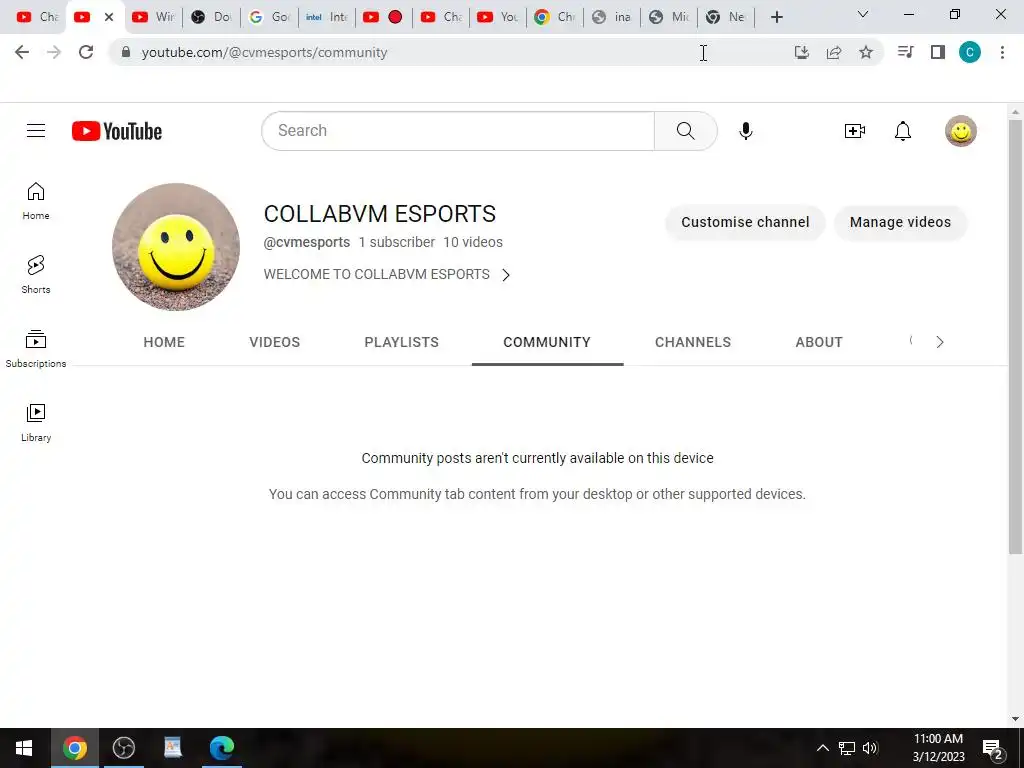Open the volume control in system tray
Image resolution: width=1024 pixels, height=768 pixels.
[870, 748]
